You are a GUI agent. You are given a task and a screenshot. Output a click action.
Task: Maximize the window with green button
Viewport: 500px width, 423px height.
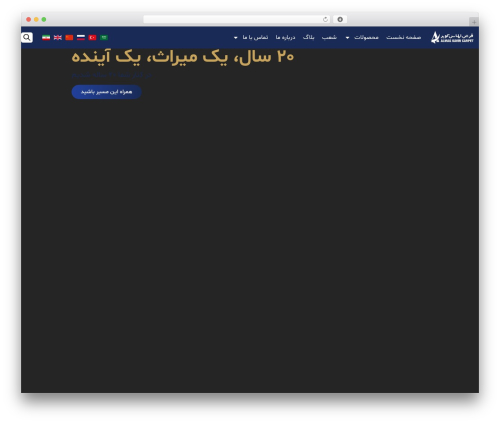[x=44, y=20]
